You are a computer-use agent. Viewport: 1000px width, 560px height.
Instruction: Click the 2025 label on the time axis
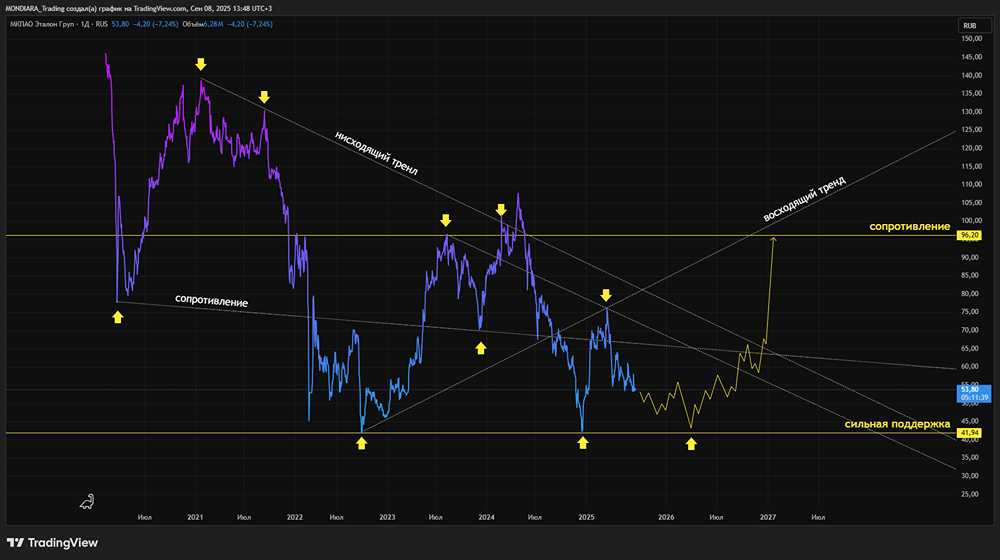click(586, 517)
